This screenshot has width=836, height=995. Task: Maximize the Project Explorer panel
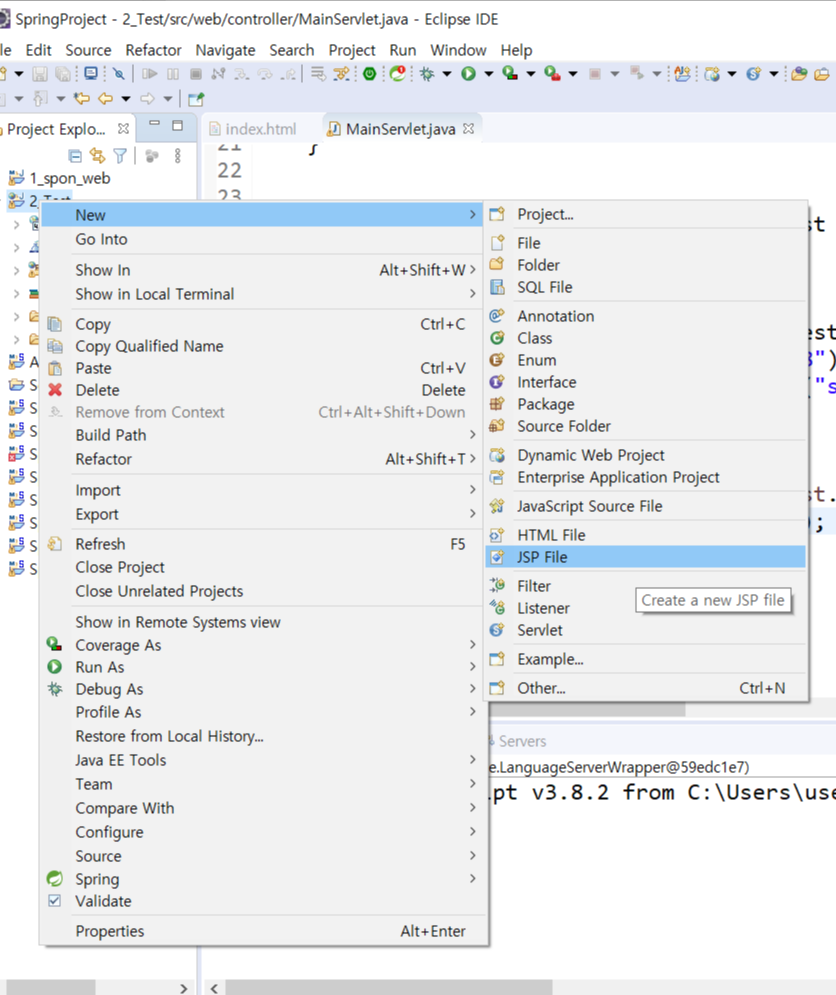click(178, 125)
